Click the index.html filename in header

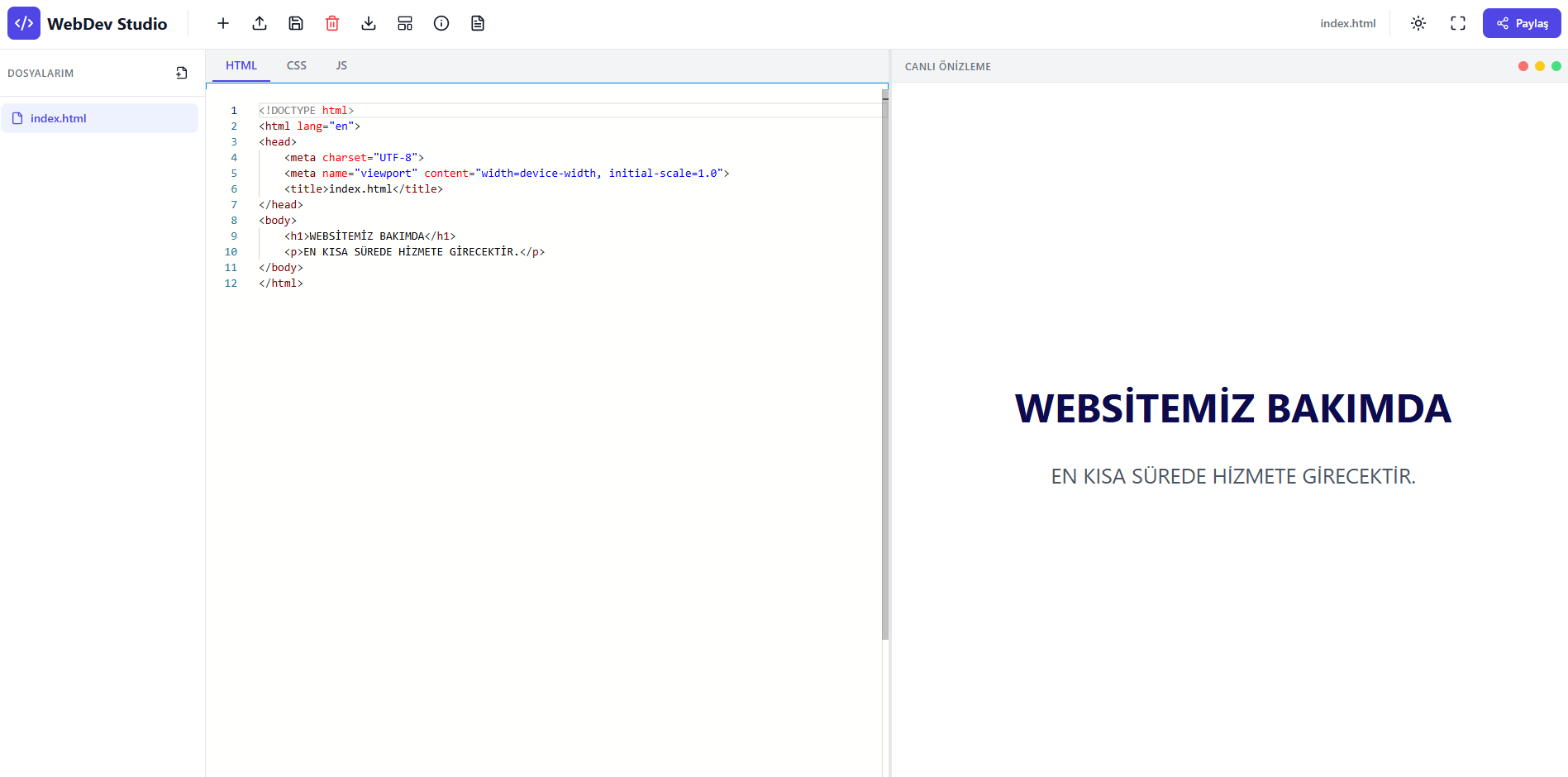click(1347, 23)
